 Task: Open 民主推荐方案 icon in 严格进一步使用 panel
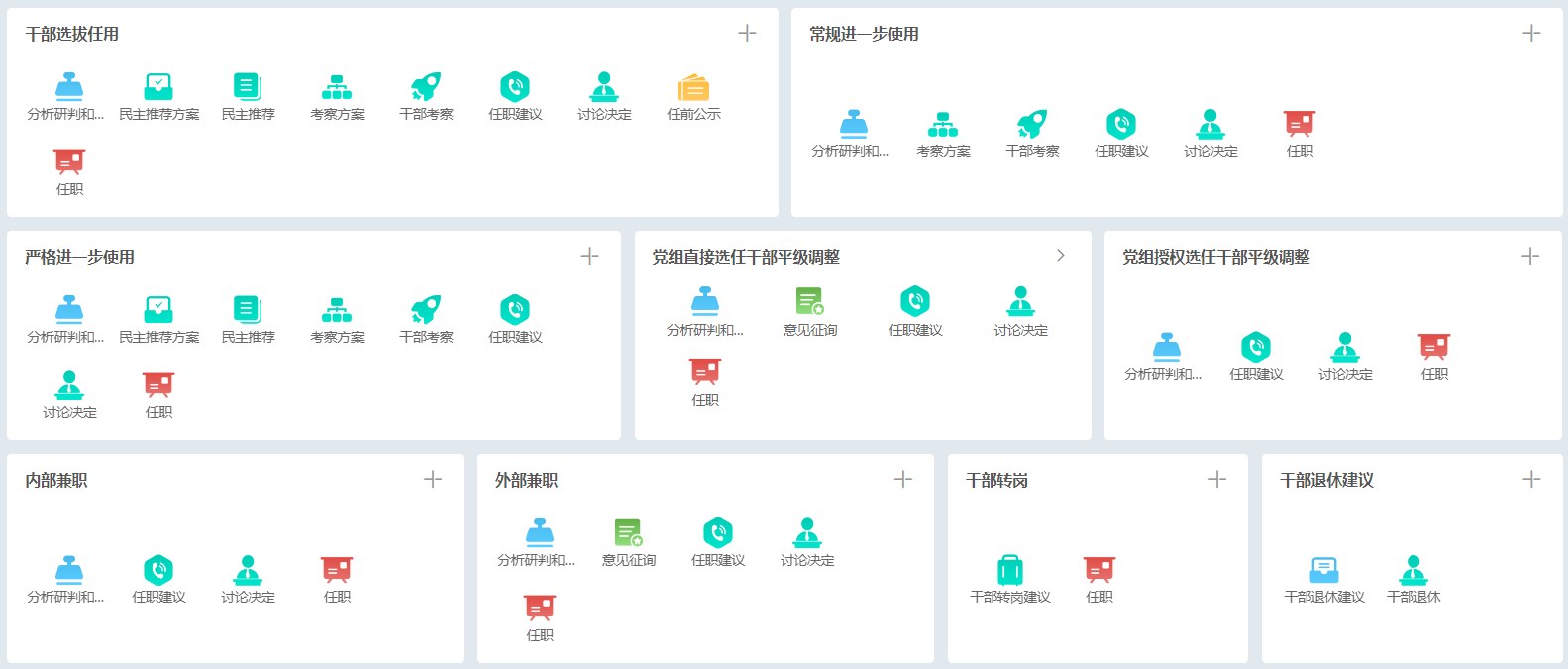coord(158,310)
